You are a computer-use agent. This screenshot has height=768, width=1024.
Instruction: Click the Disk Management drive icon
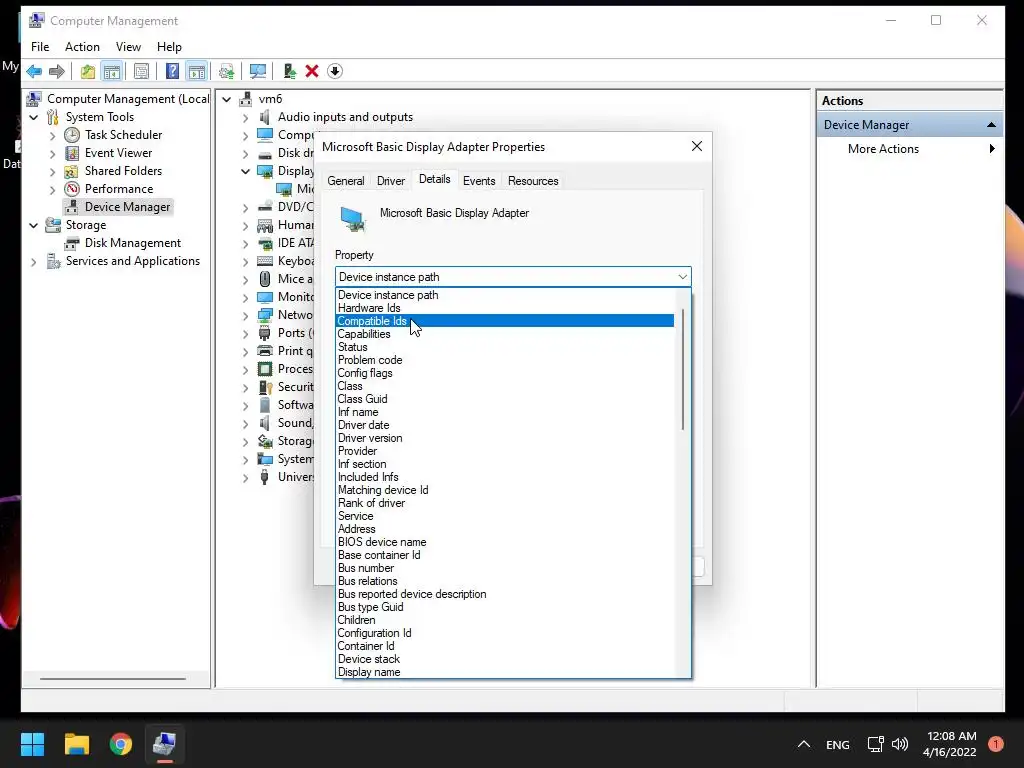72,243
